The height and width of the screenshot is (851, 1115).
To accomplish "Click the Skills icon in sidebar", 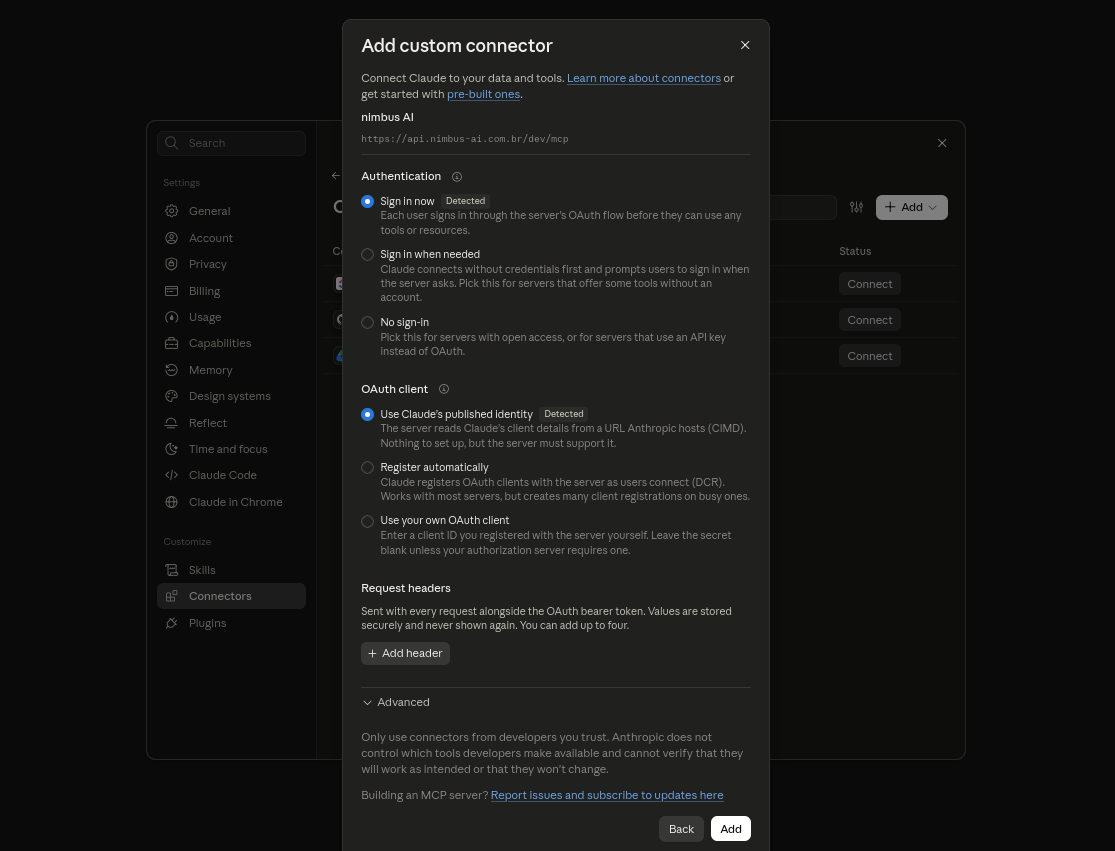I will click(171, 570).
